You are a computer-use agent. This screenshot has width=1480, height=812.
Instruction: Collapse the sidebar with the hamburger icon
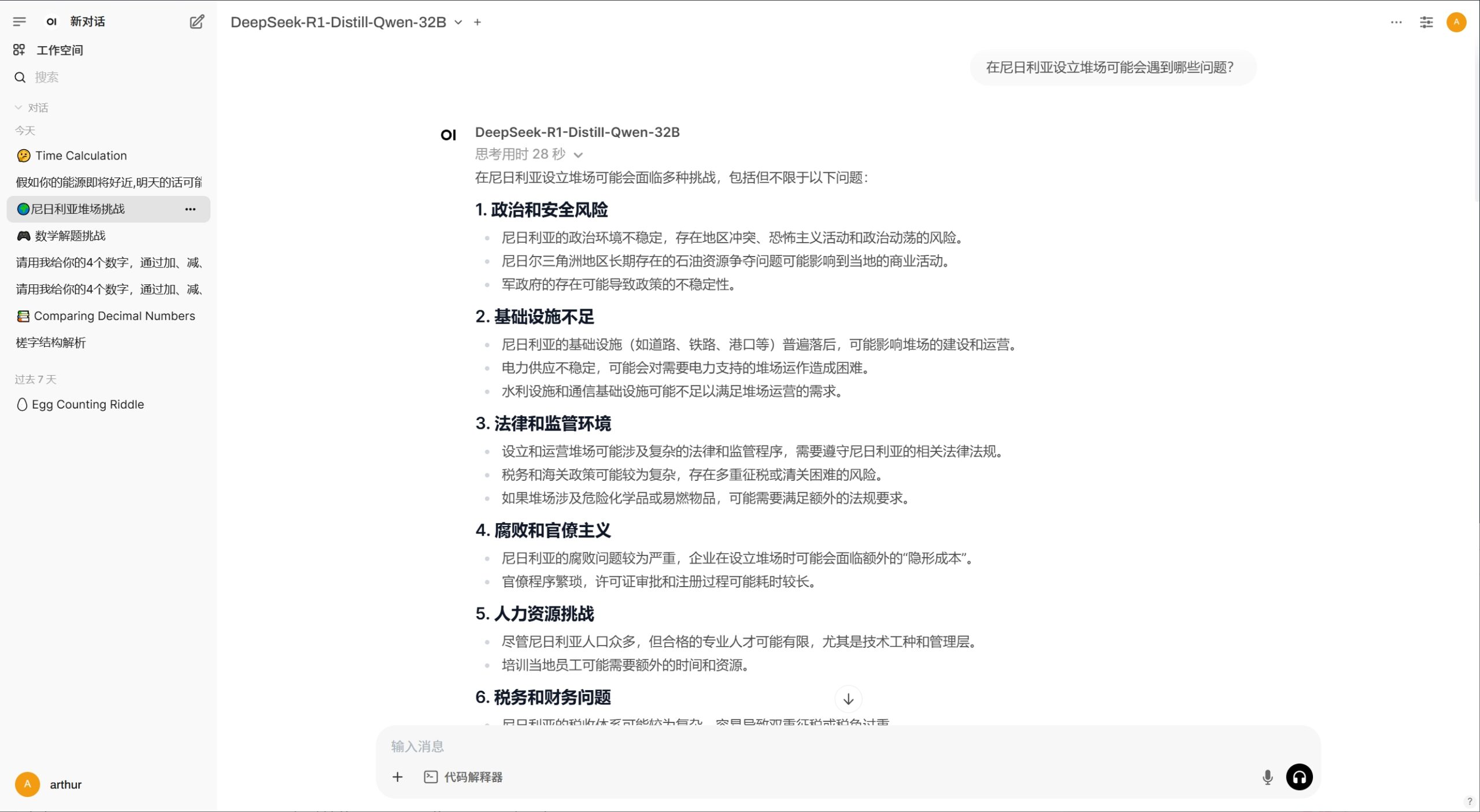coord(19,22)
